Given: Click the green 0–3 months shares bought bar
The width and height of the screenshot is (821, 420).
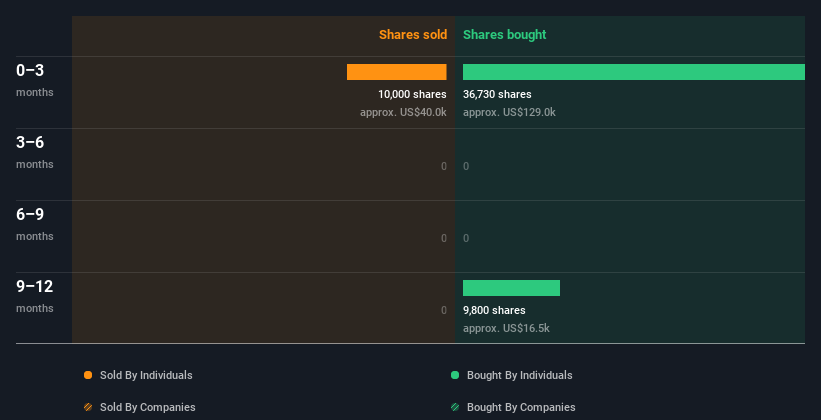Looking at the screenshot, I should 634,72.
